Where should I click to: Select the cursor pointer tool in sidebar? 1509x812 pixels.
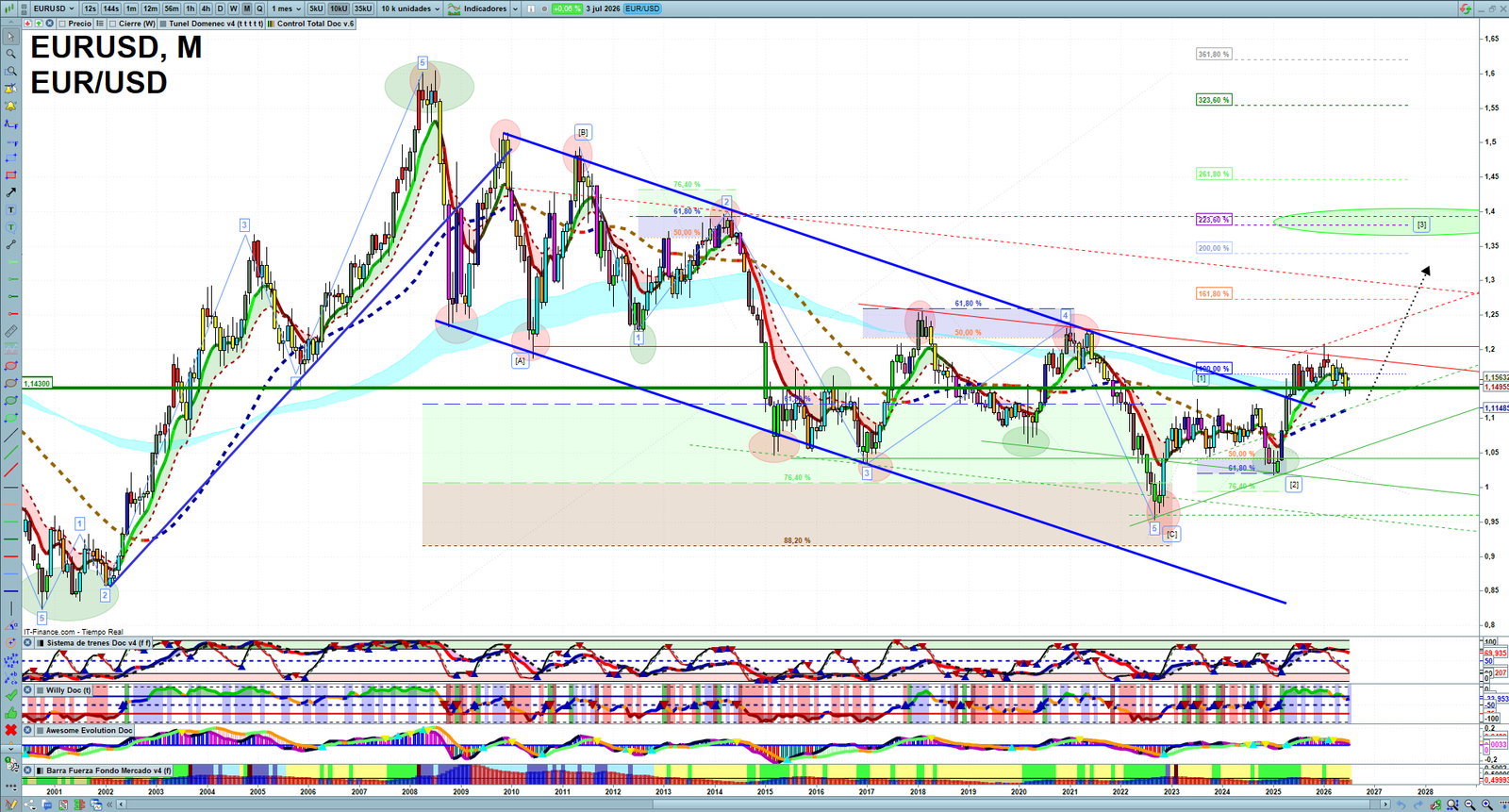click(x=11, y=37)
